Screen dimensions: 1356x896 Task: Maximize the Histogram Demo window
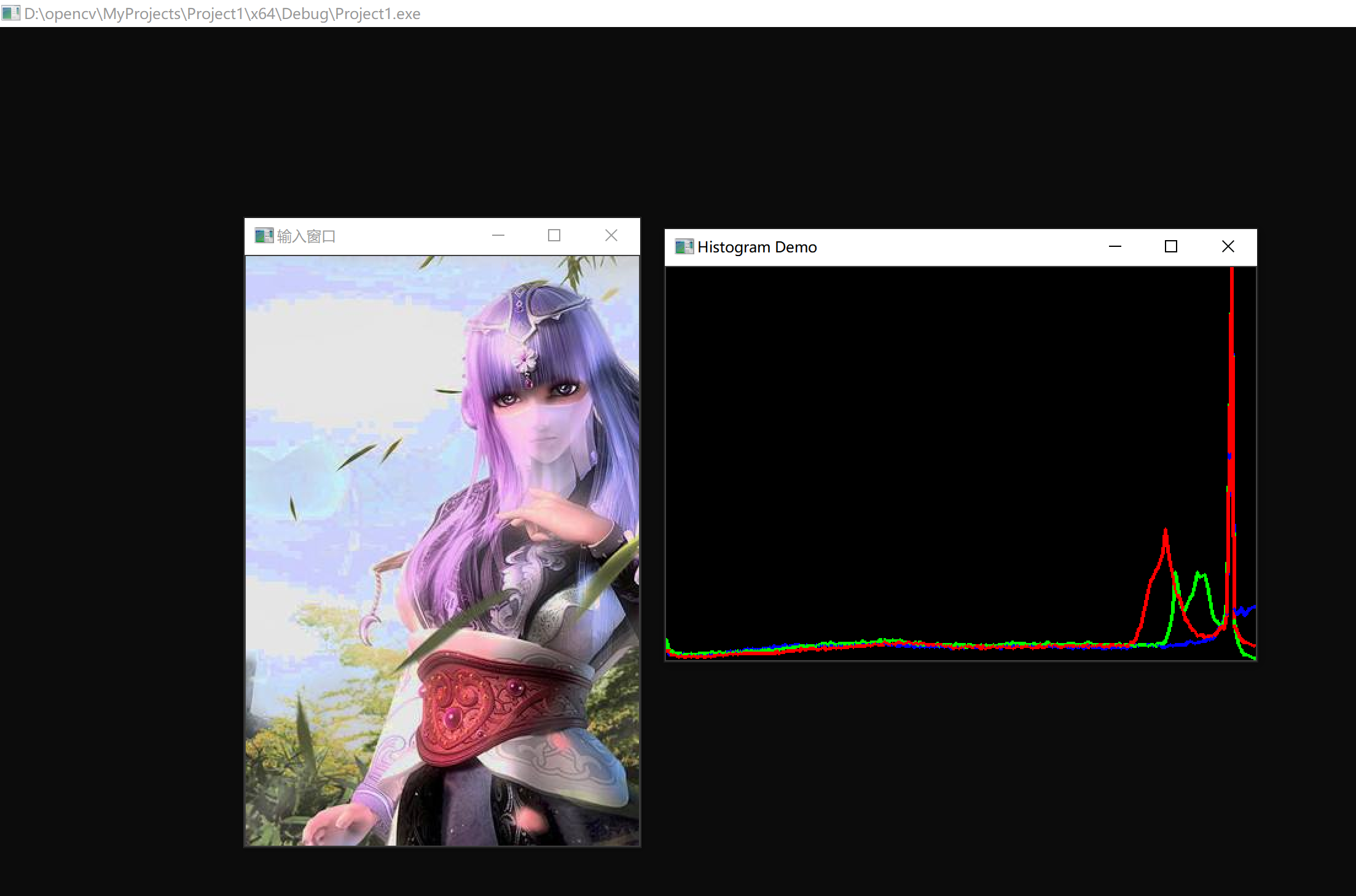[1171, 247]
